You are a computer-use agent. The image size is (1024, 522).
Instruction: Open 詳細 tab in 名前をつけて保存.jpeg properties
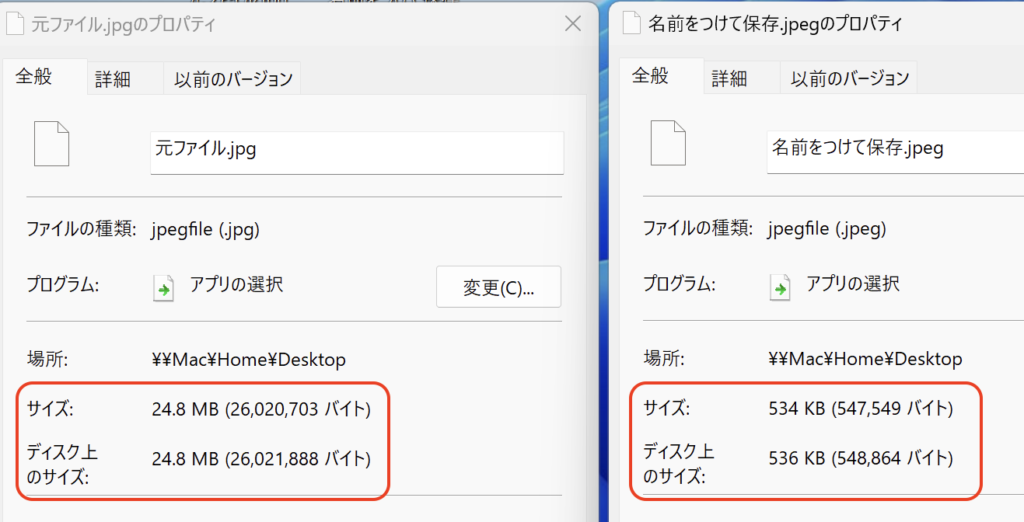click(741, 78)
